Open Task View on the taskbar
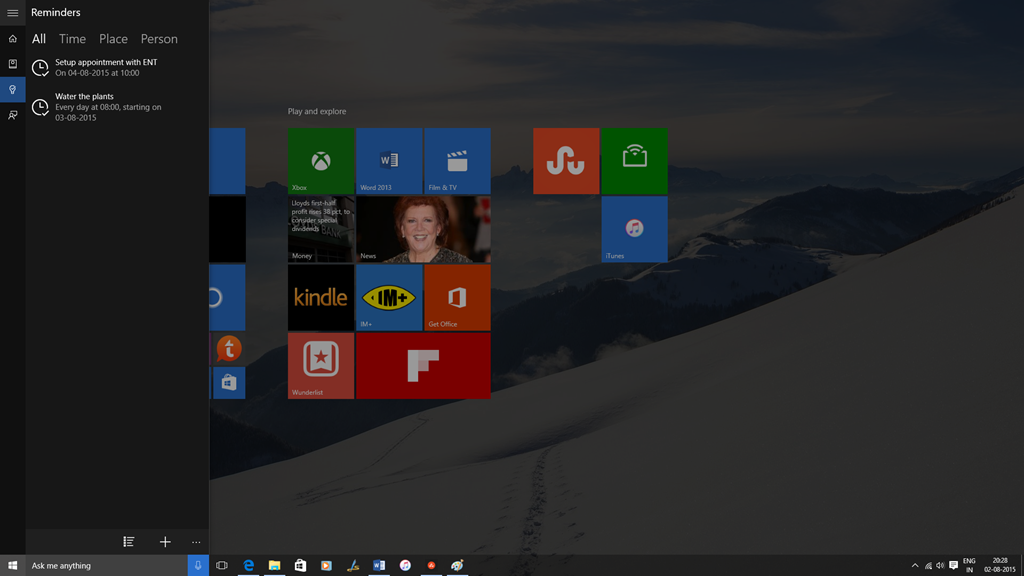Viewport: 1024px width, 576px height. [x=222, y=566]
